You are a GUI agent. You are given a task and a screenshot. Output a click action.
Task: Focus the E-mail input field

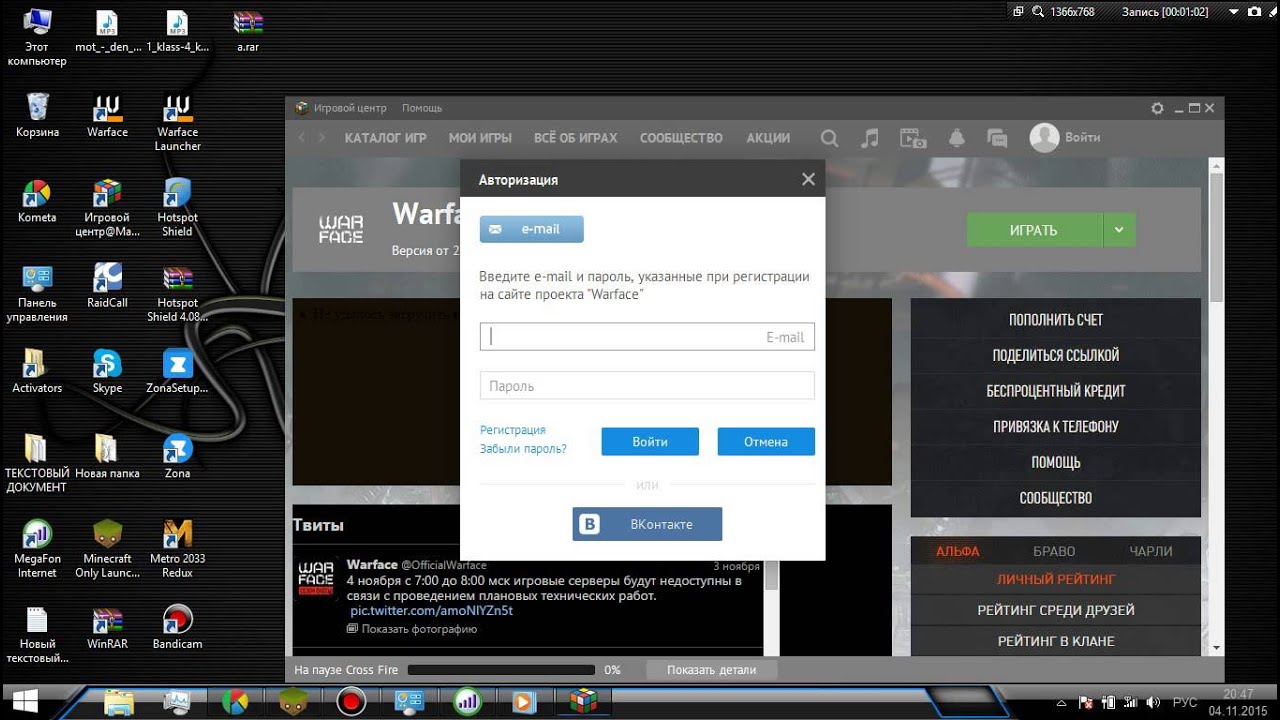[647, 337]
